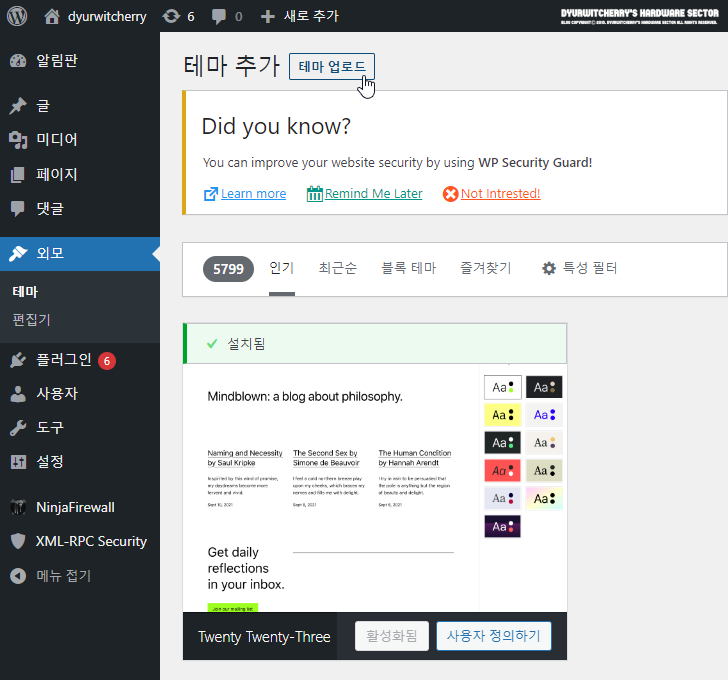Click the 외모 paintbrush icon
Viewport: 728px width, 680px height.
[x=18, y=253]
